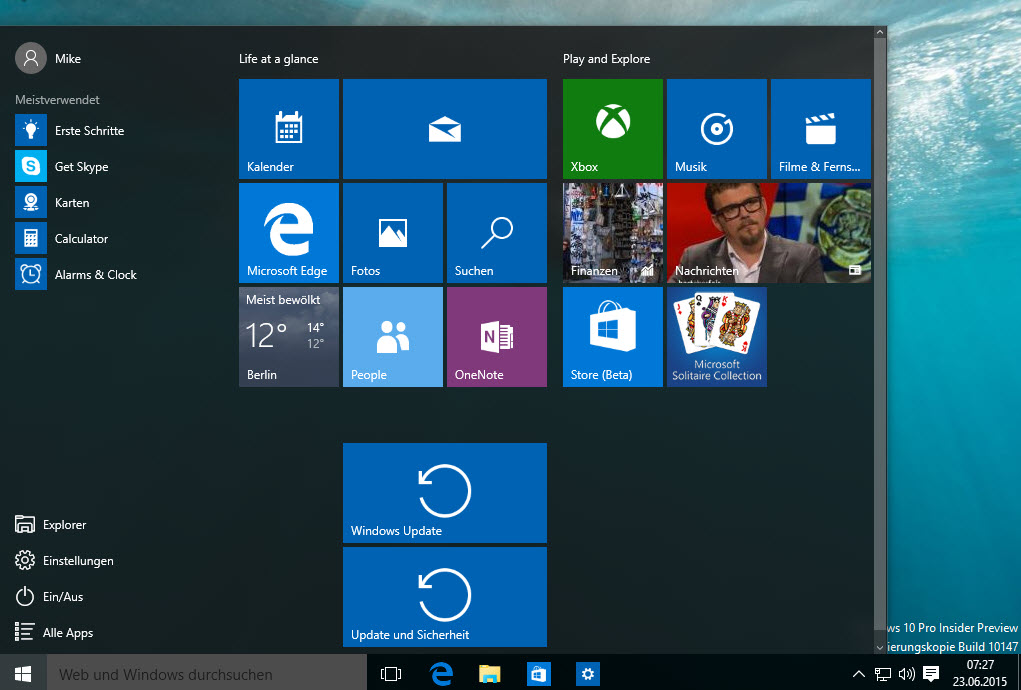Open the Store (Beta) tile
This screenshot has width=1021, height=690.
click(x=613, y=337)
